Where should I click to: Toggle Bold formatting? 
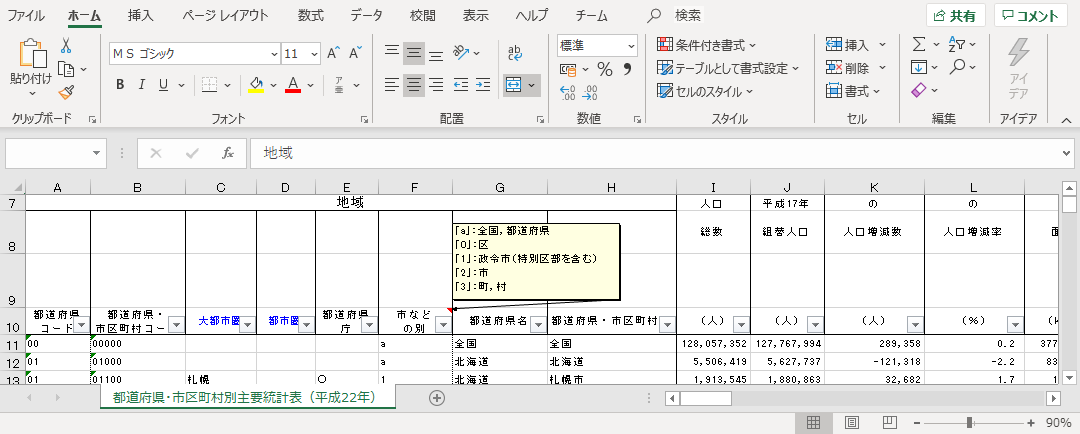click(120, 84)
